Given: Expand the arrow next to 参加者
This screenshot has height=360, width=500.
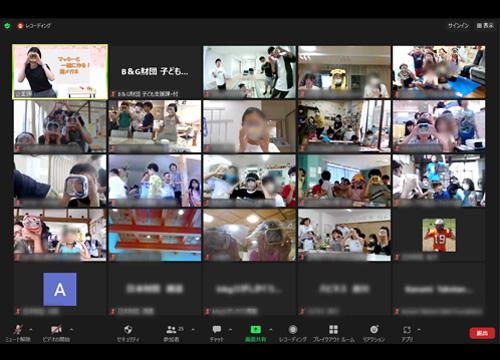Looking at the screenshot, I should pyautogui.click(x=193, y=330).
